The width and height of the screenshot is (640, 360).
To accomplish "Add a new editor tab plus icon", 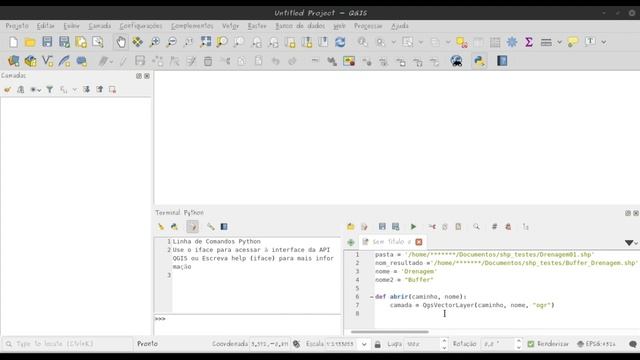I will coord(351,242).
